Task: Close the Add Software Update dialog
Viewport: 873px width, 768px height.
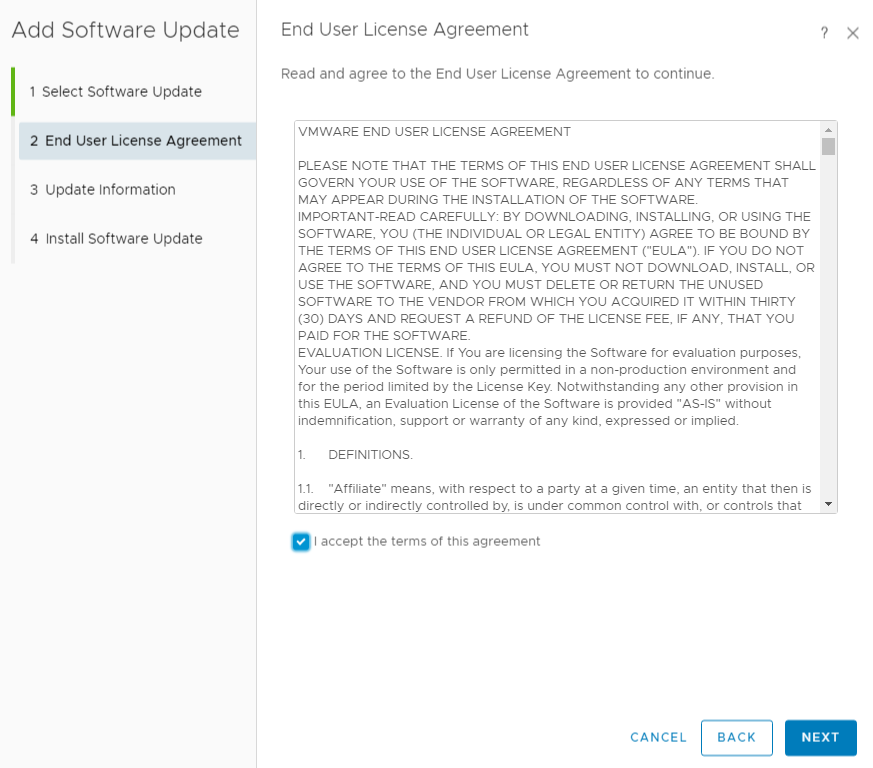Action: (852, 33)
